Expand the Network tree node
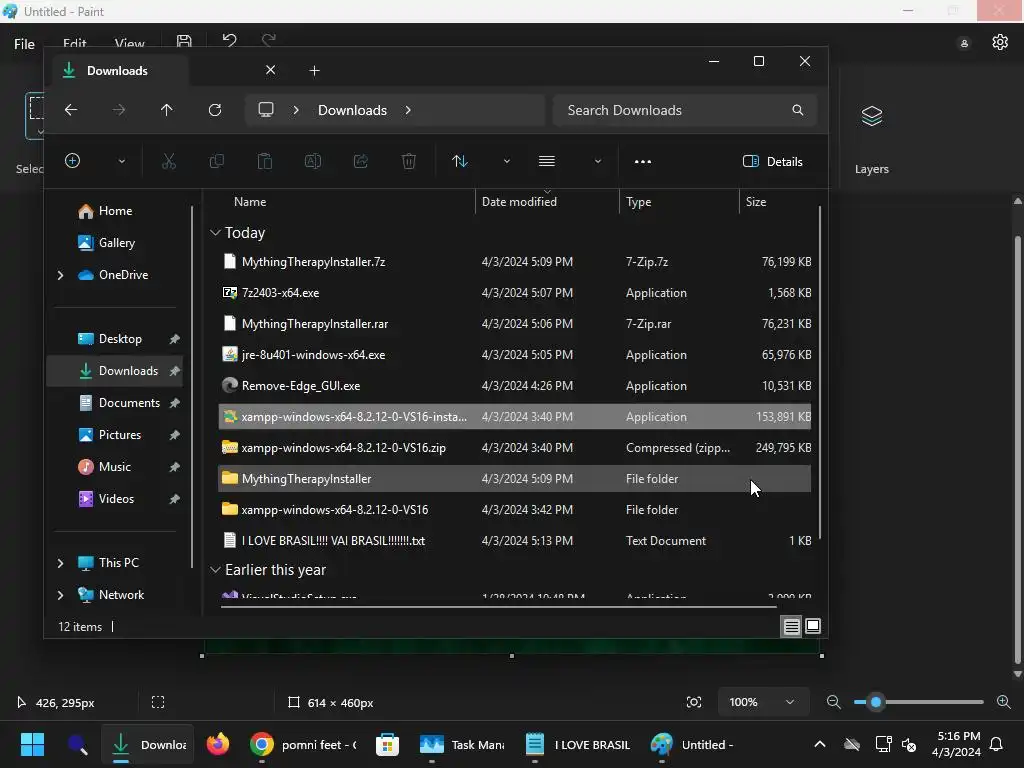The image size is (1024, 768). (60, 595)
